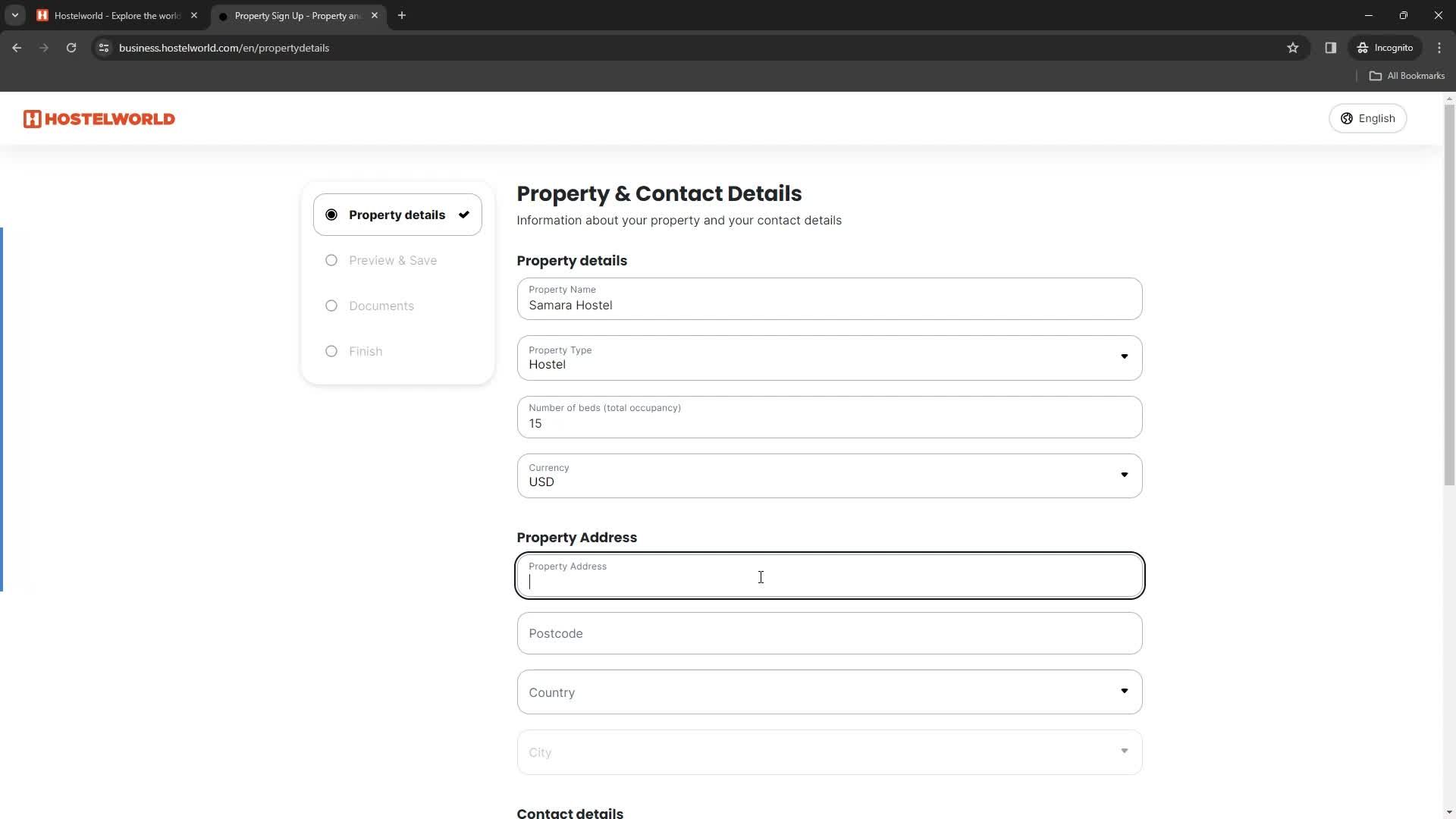Select the Property details radio button
The width and height of the screenshot is (1456, 819).
pyautogui.click(x=331, y=215)
